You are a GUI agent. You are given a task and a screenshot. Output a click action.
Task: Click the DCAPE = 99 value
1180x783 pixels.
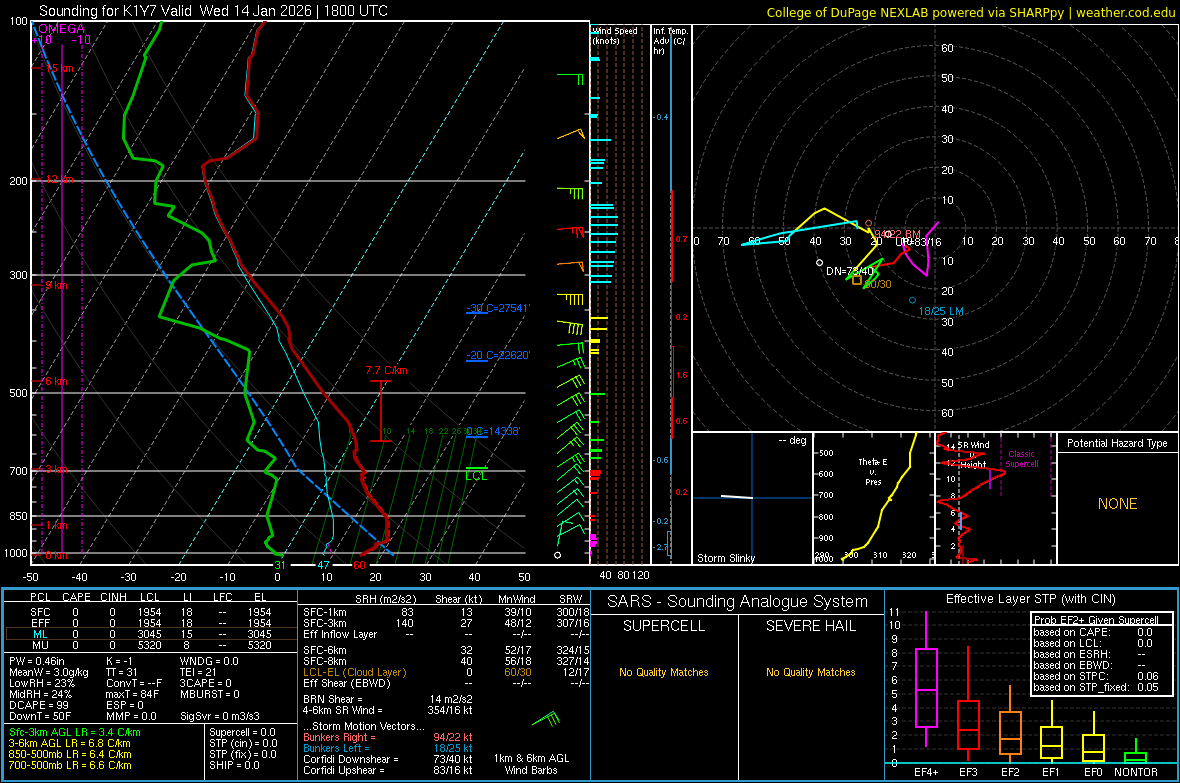click(39, 705)
